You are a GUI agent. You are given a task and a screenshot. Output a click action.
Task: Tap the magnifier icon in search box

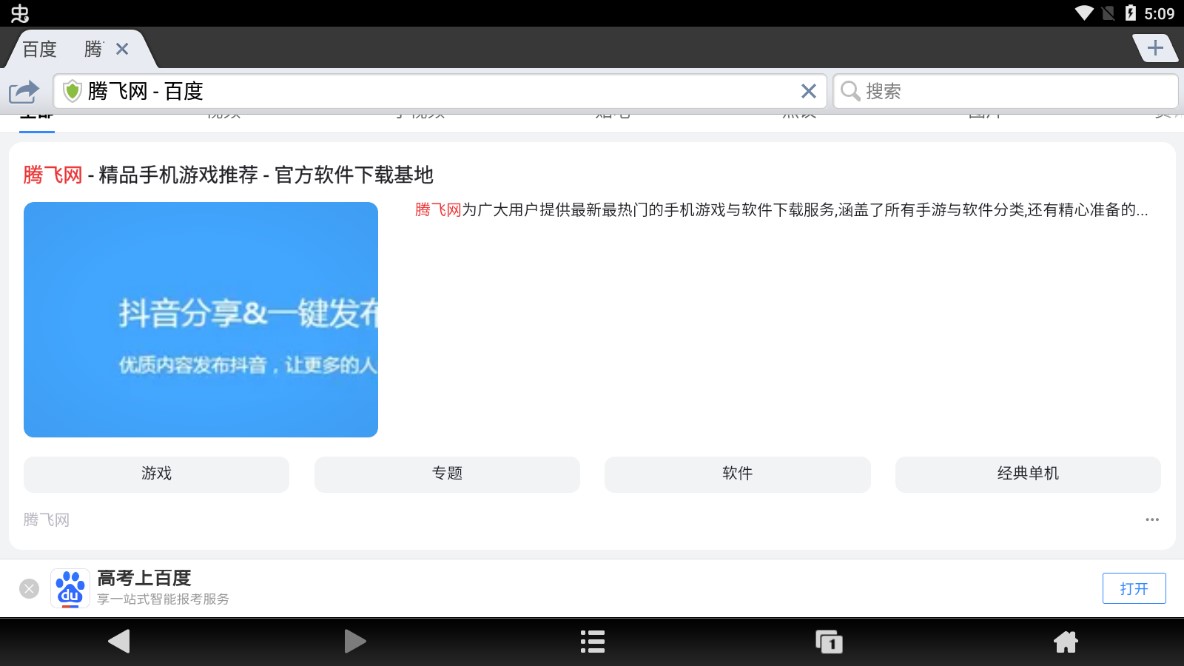(x=850, y=91)
